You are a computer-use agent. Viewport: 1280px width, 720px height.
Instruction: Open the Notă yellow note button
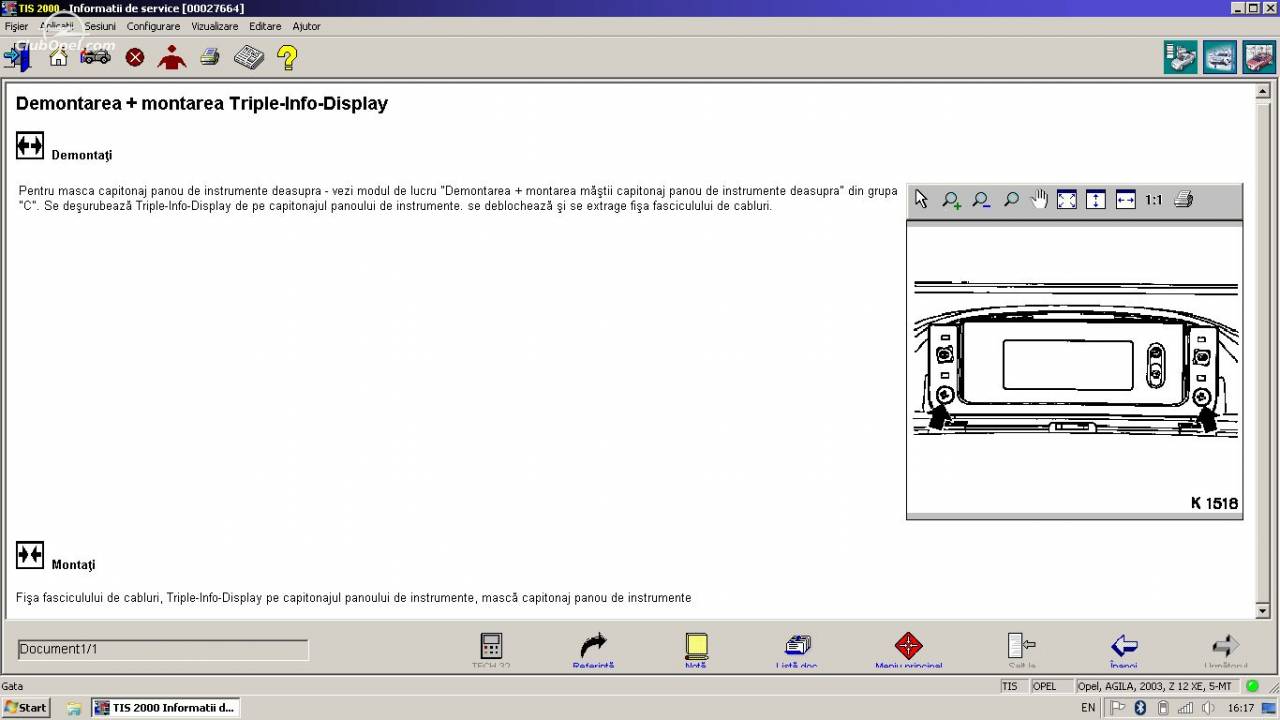[x=696, y=650]
